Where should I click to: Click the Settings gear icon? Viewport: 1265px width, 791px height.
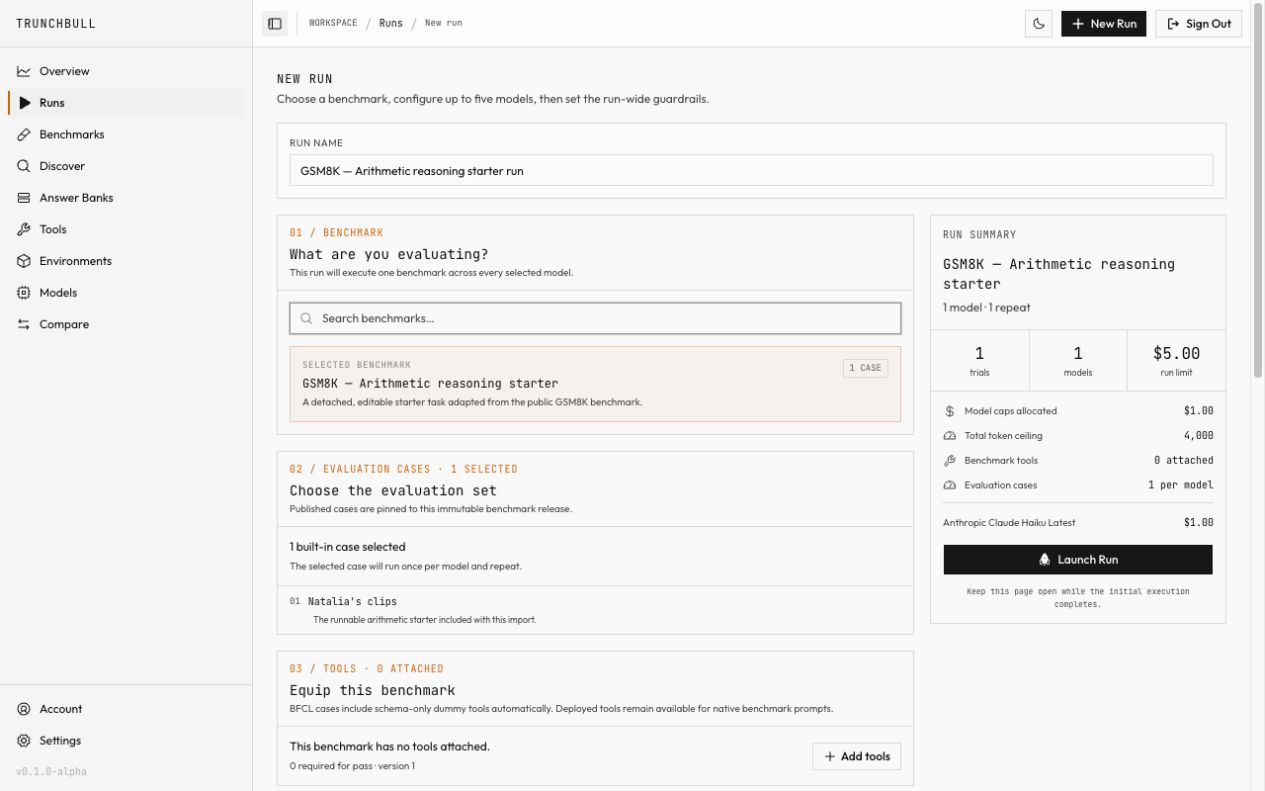pyautogui.click(x=24, y=741)
